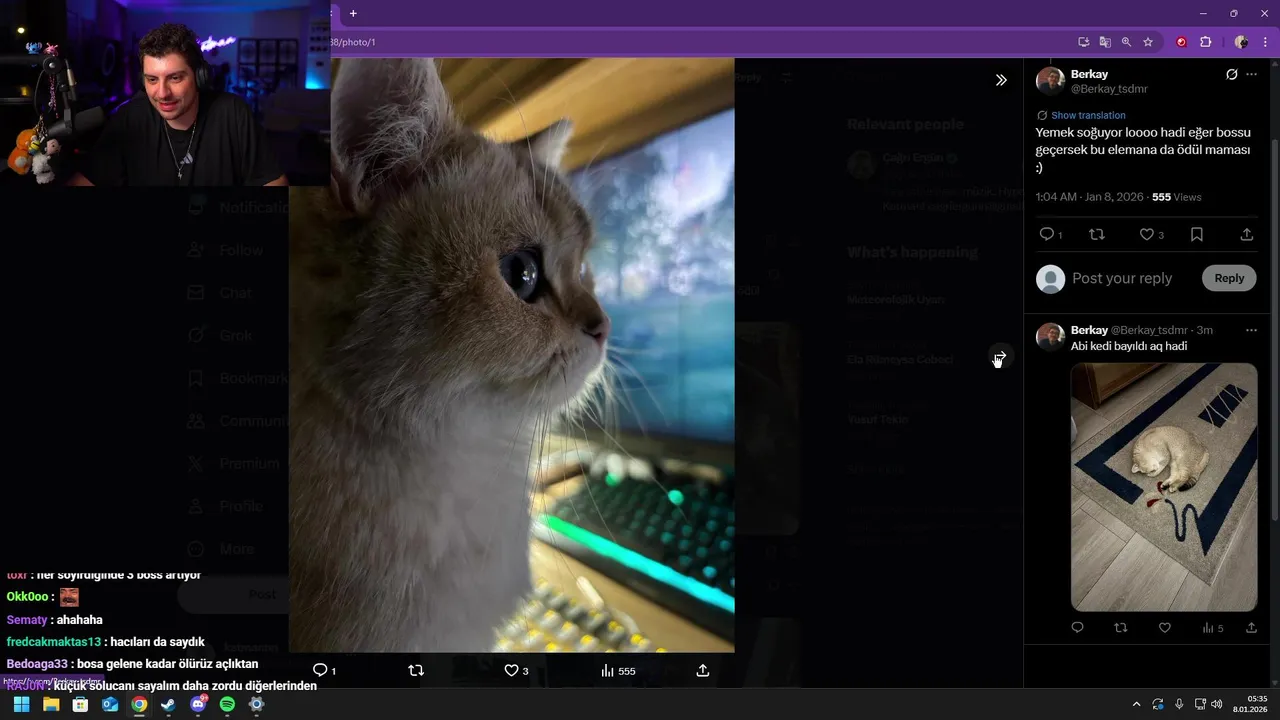
Task: Open volume control in system tray
Action: click(1216, 704)
